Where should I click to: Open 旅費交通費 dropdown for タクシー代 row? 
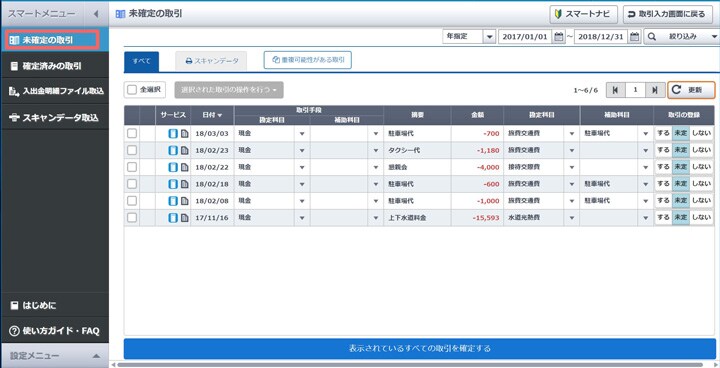tap(572, 150)
